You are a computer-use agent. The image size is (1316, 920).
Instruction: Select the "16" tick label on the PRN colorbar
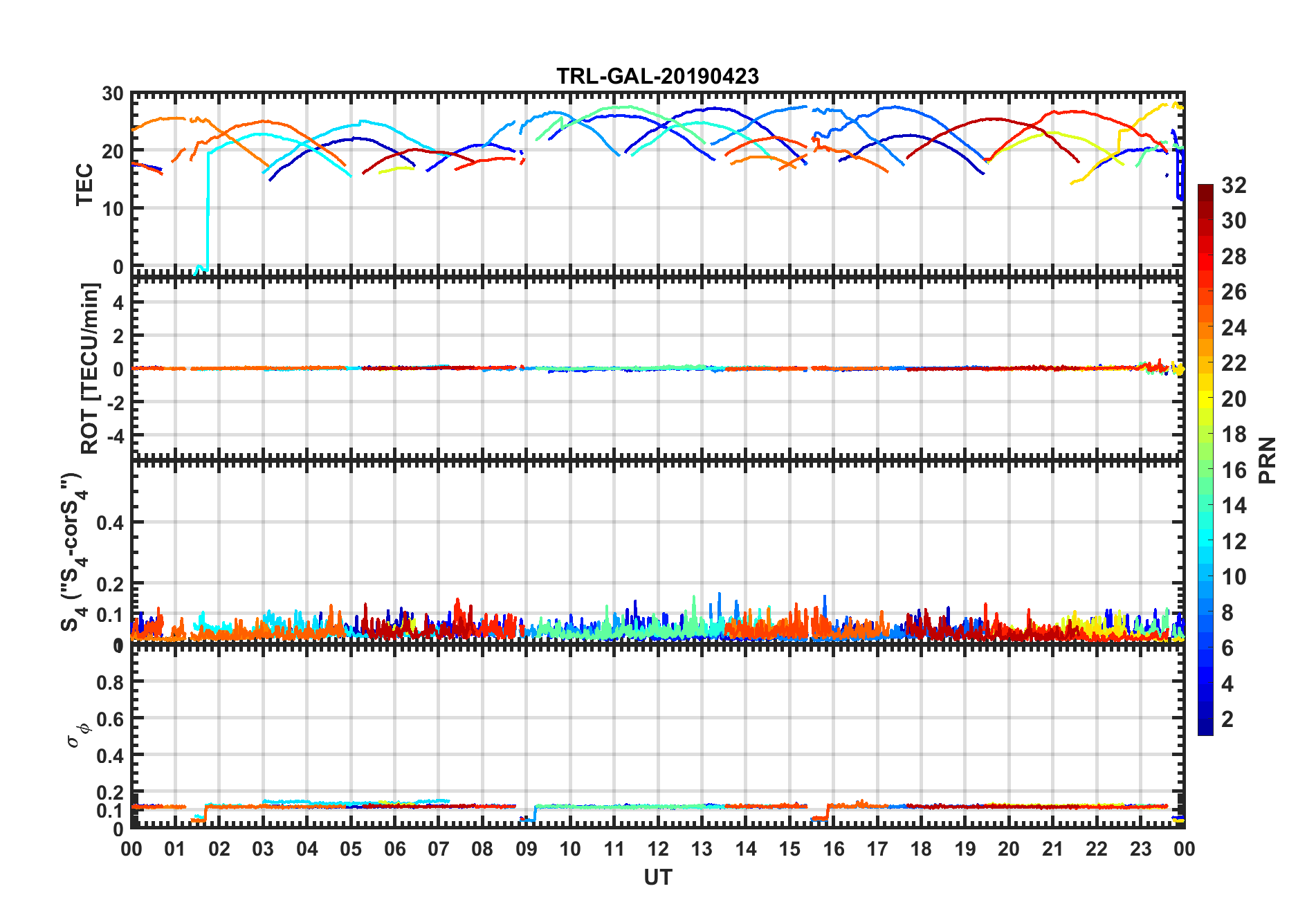[1234, 470]
